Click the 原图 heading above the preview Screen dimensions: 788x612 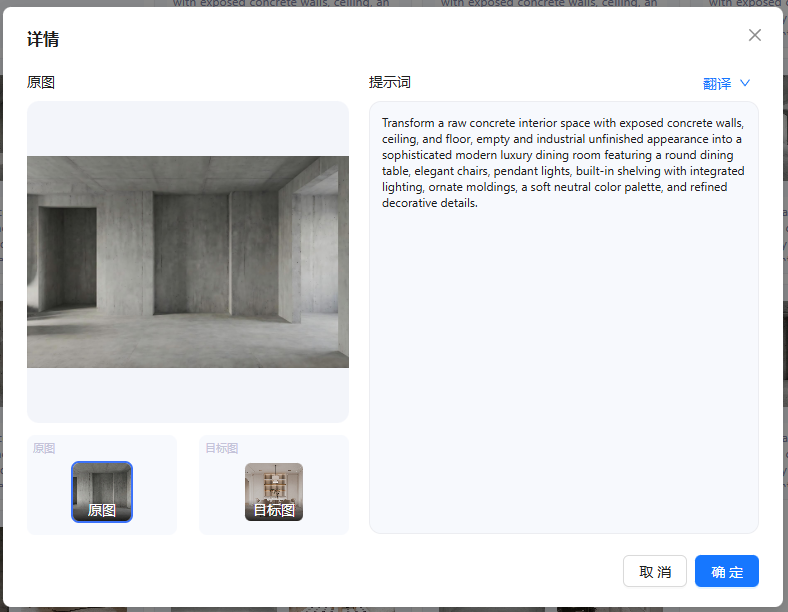click(41, 82)
